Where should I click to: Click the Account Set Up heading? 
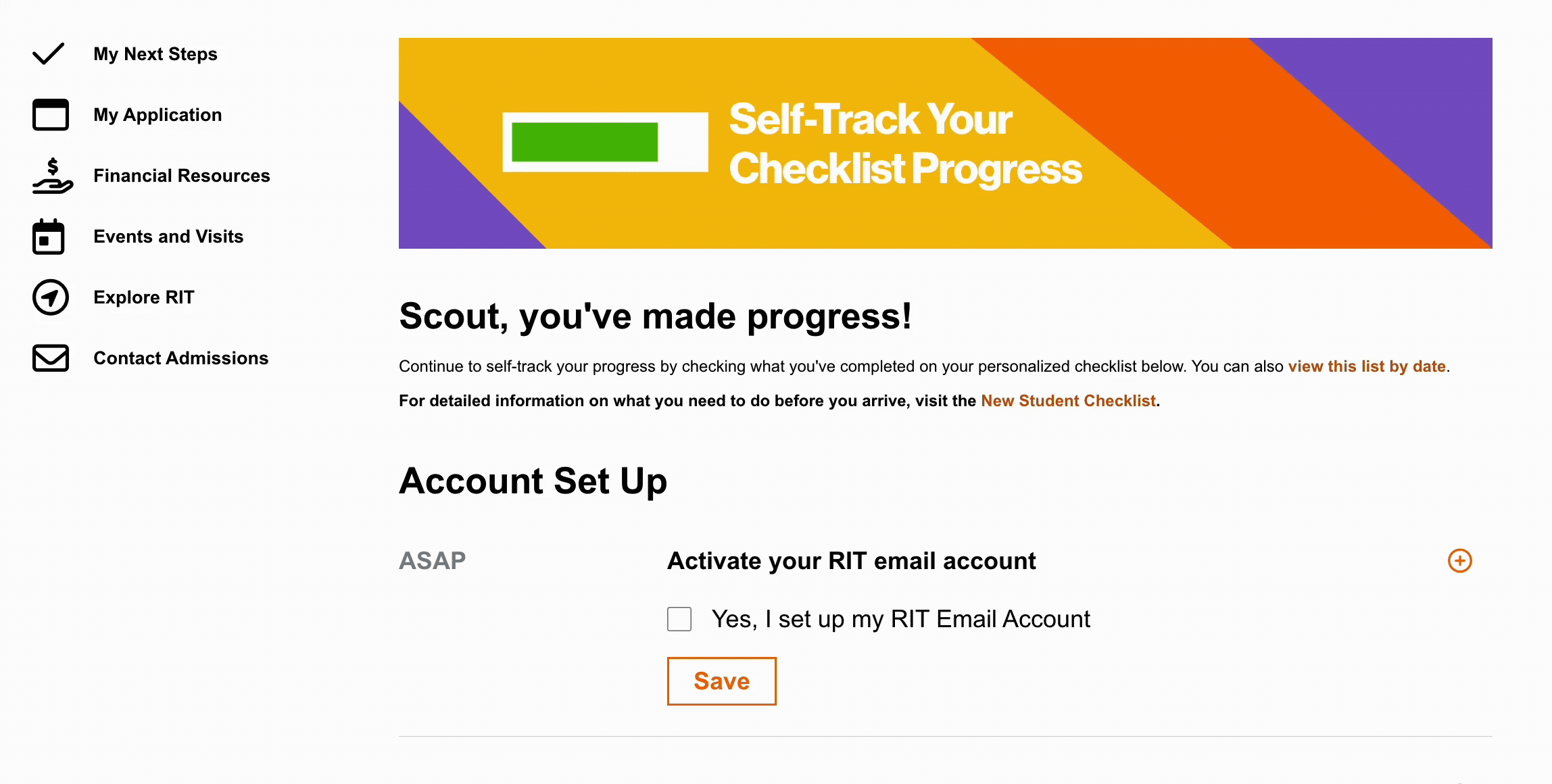[x=533, y=481]
